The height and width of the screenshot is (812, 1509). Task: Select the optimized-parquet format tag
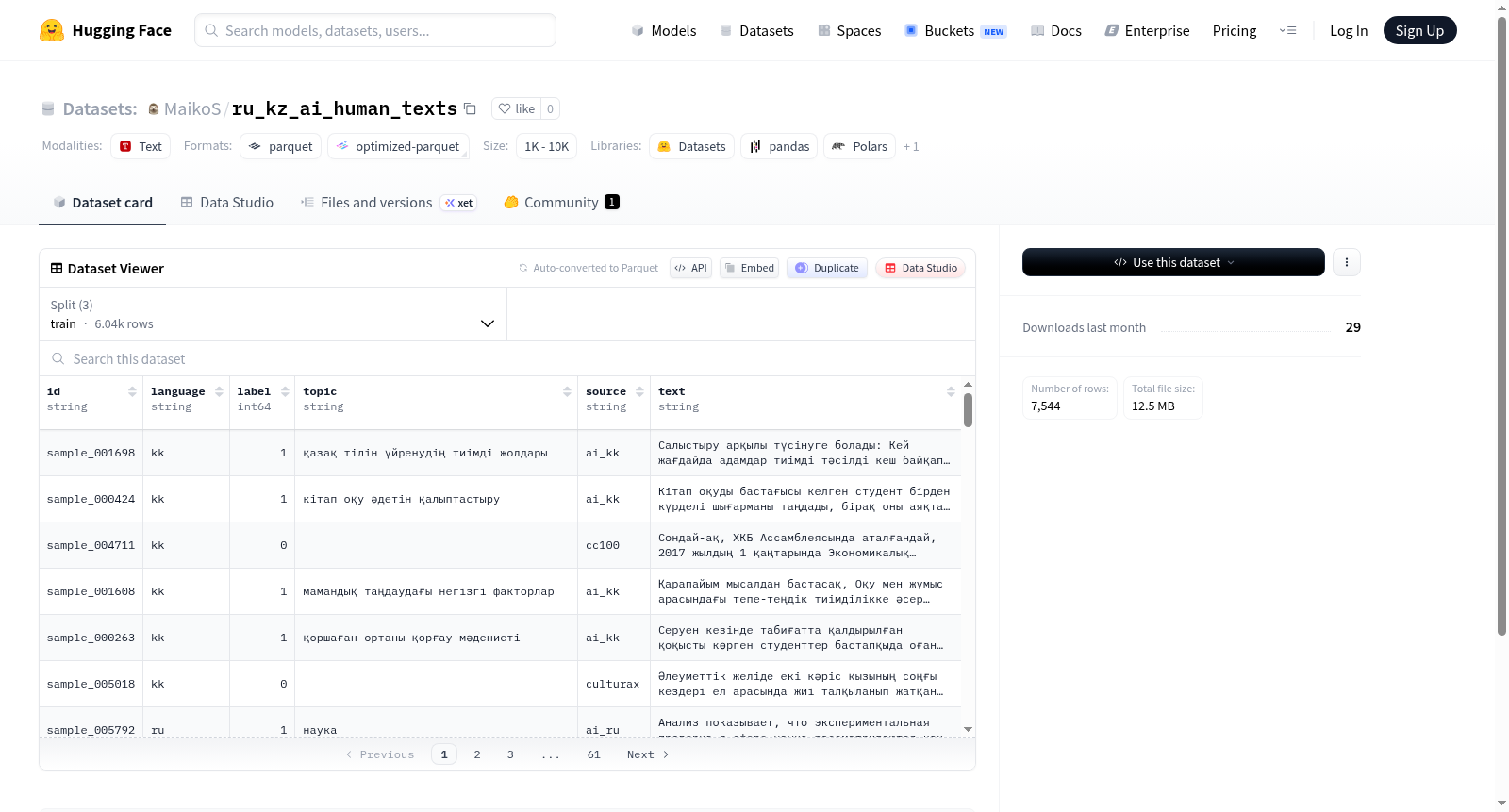click(x=398, y=146)
